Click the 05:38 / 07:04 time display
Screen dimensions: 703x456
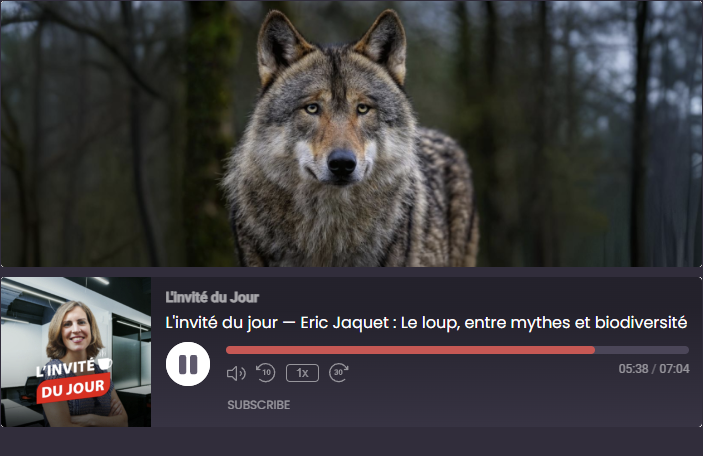point(654,369)
